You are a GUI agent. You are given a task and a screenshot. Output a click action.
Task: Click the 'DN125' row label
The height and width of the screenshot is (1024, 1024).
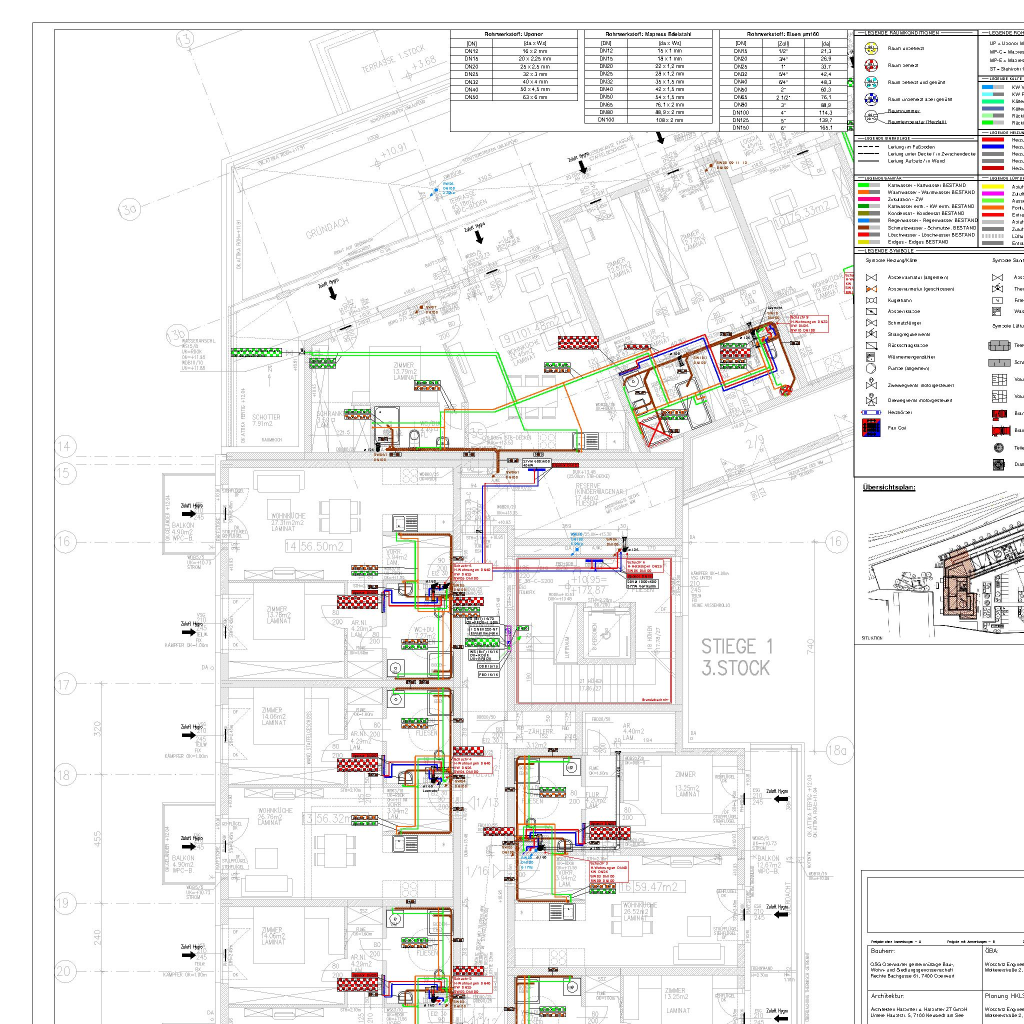[x=741, y=120]
